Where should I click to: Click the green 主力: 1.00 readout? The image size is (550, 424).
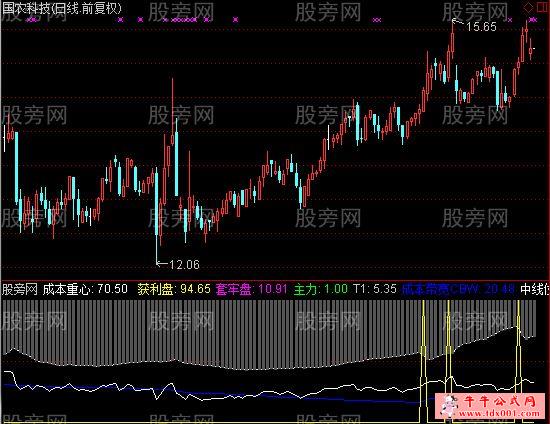pos(321,289)
